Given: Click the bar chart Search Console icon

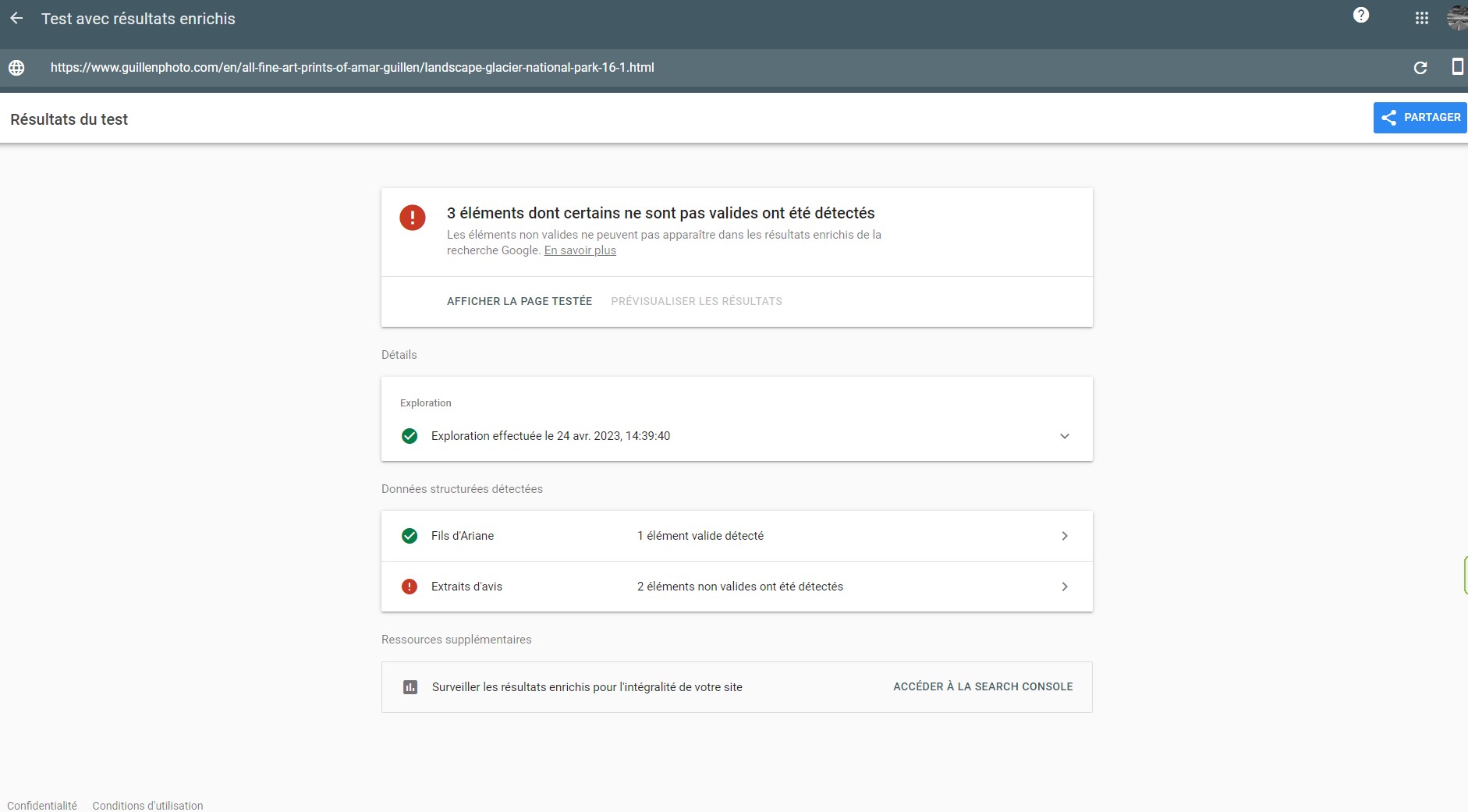Looking at the screenshot, I should (x=410, y=687).
